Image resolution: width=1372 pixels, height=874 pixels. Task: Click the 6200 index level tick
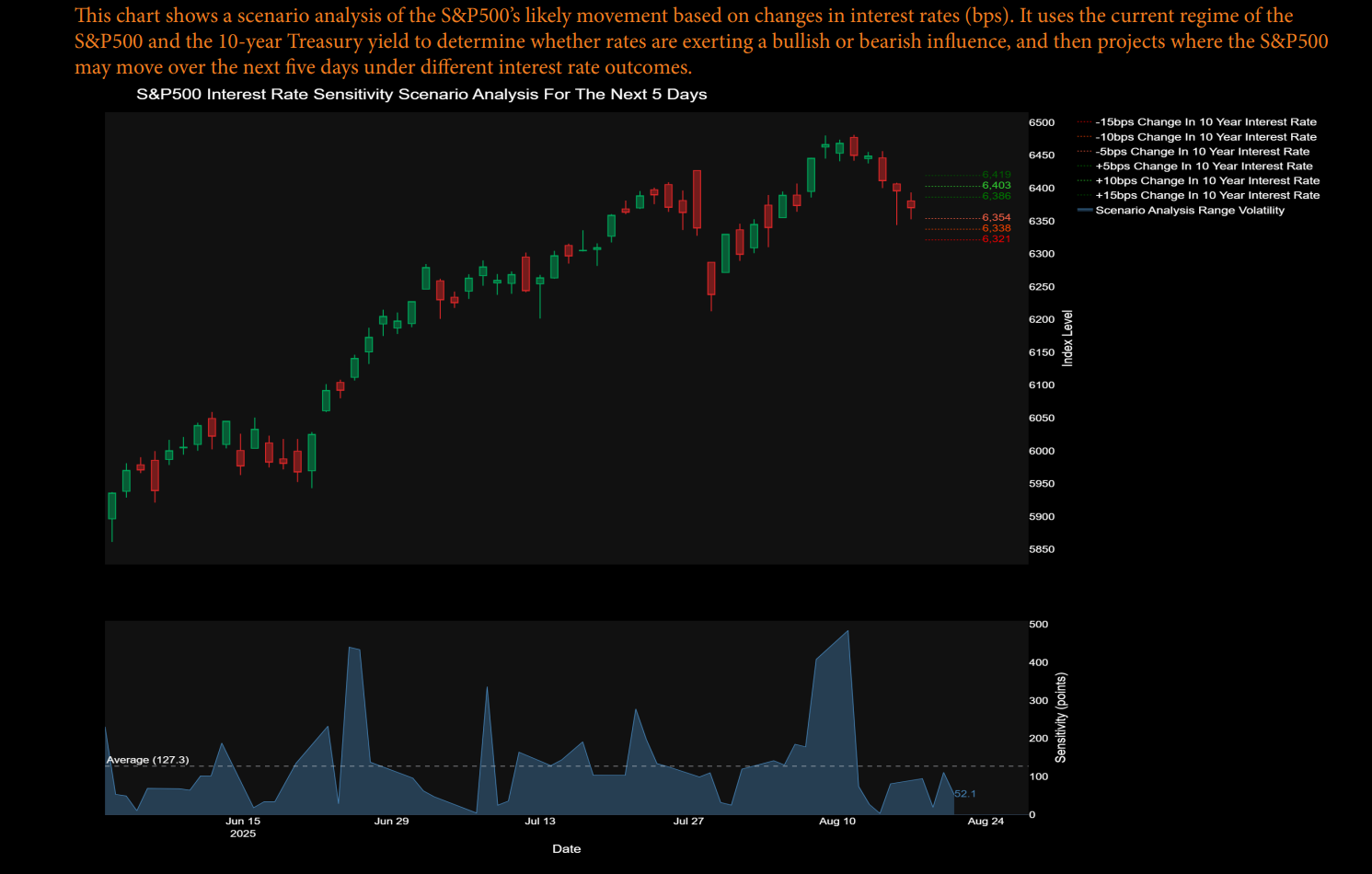pos(1042,320)
